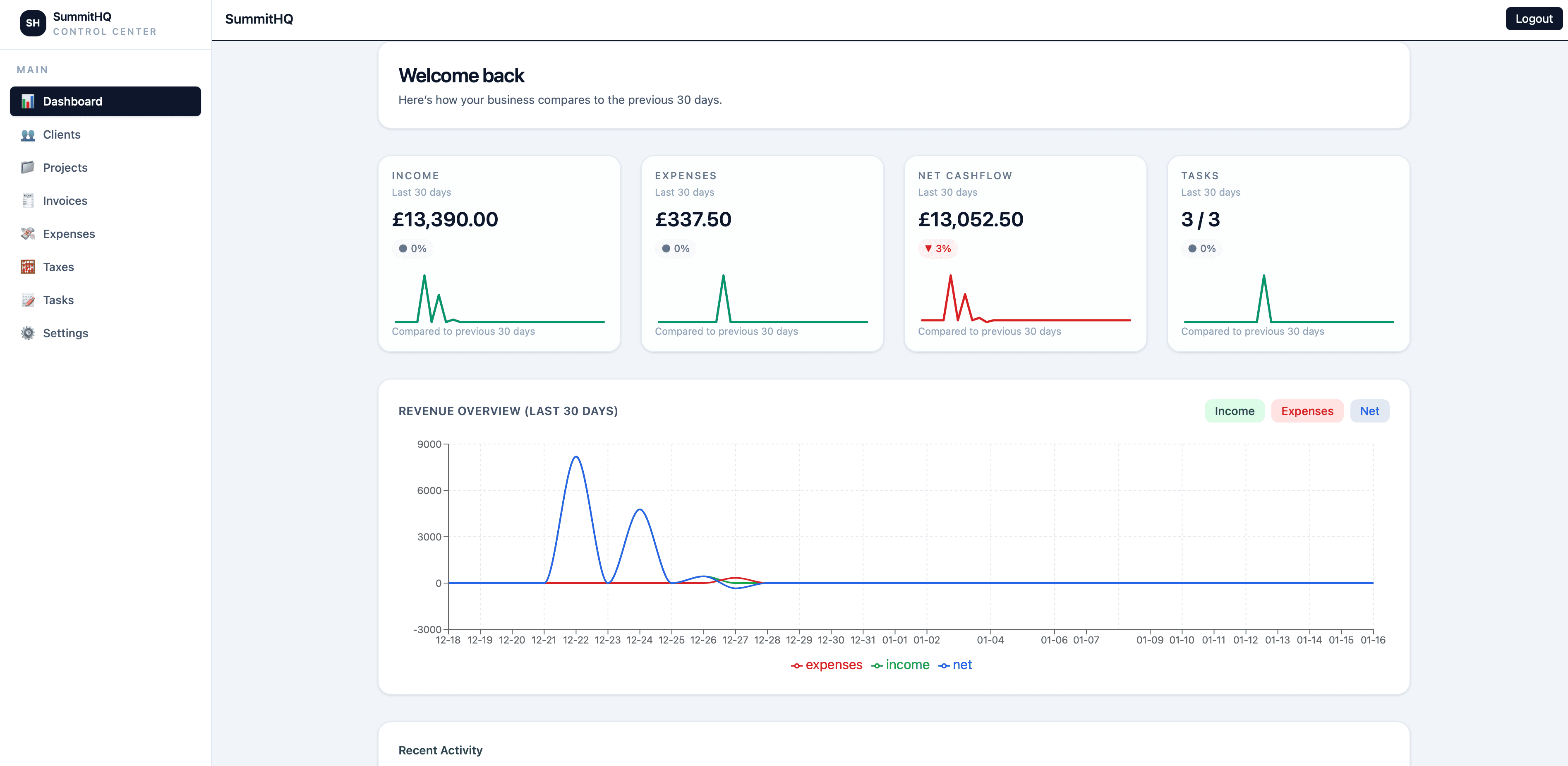The image size is (1568, 766).
Task: Enable the Net filter chip
Action: pos(1369,411)
